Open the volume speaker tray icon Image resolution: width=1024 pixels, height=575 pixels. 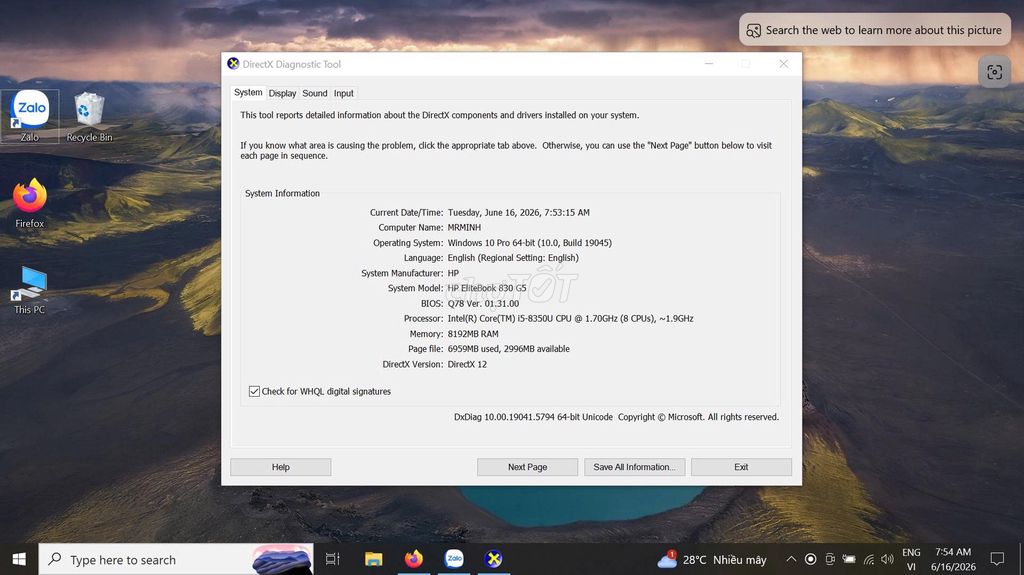tap(887, 559)
